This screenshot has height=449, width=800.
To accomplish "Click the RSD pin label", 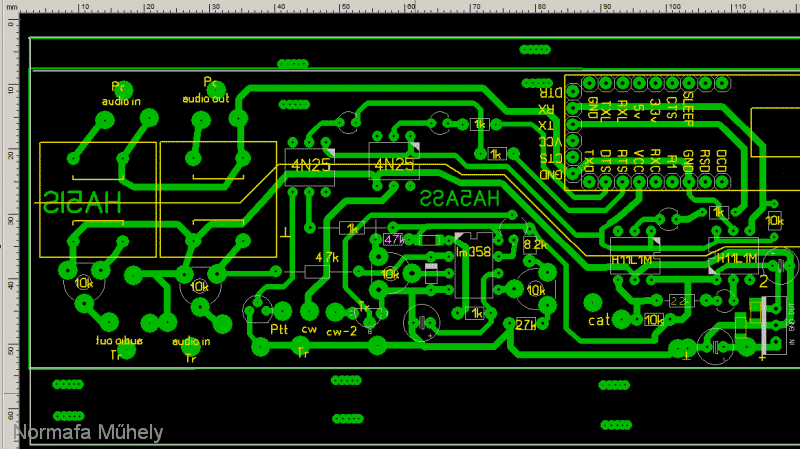I will pyautogui.click(x=705, y=161).
